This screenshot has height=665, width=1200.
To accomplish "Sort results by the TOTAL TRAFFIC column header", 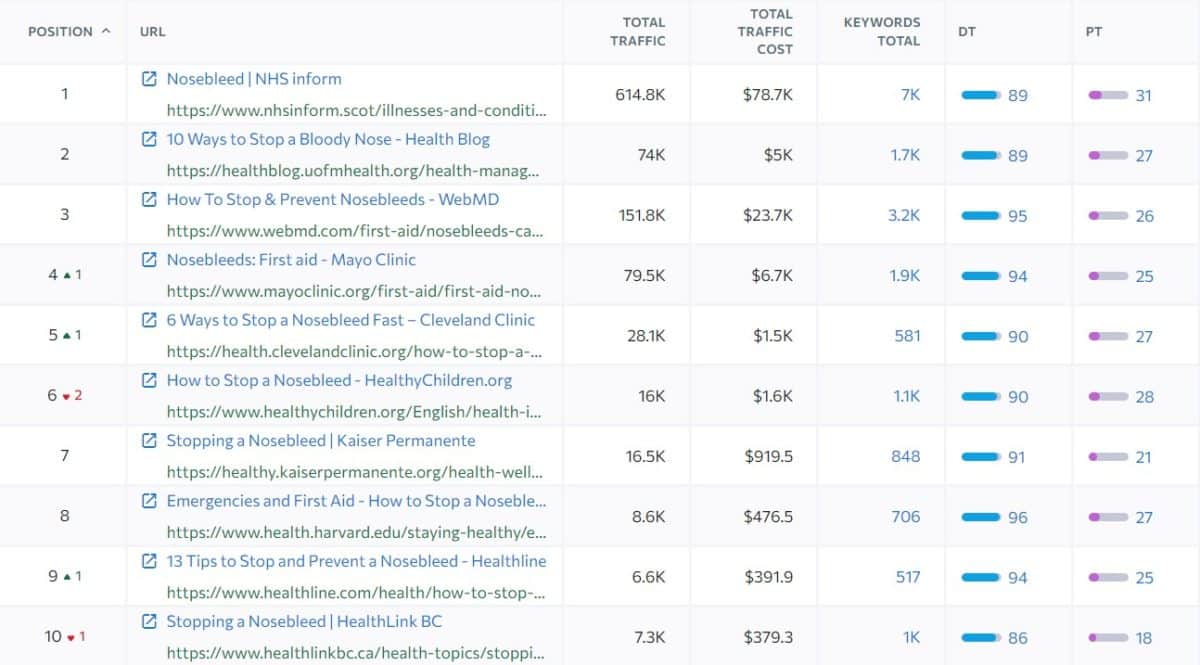I will 642,31.
